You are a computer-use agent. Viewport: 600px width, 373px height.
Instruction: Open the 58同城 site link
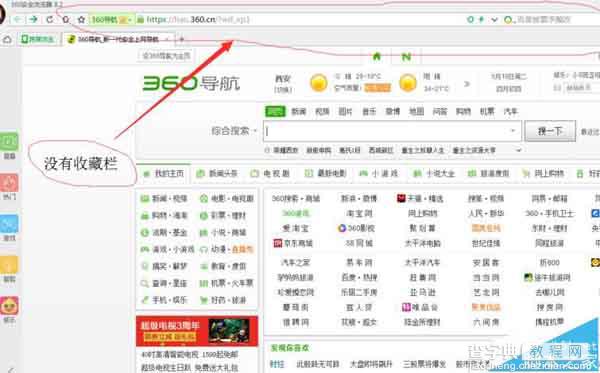point(359,243)
